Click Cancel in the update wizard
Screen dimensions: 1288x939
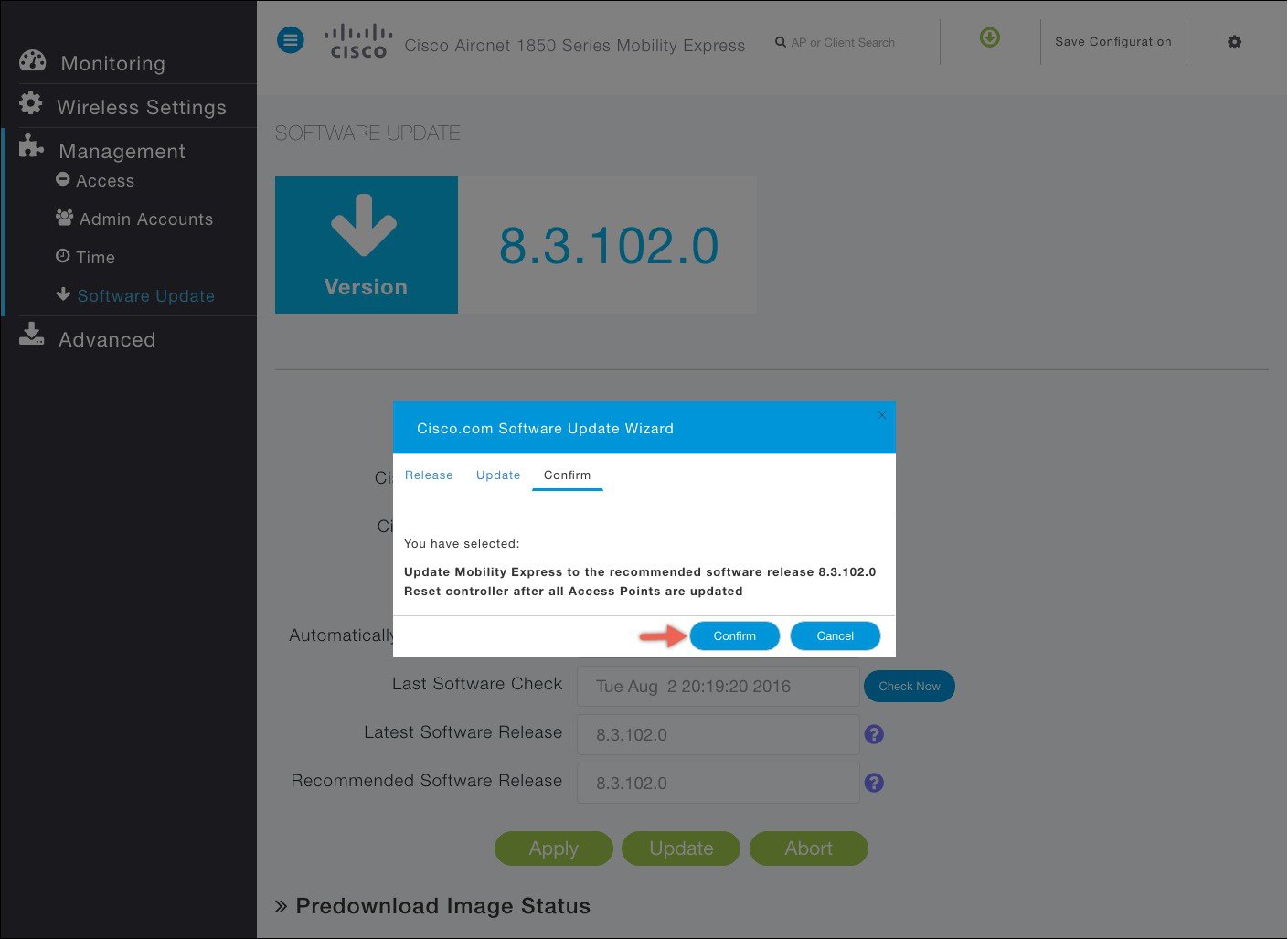point(836,635)
